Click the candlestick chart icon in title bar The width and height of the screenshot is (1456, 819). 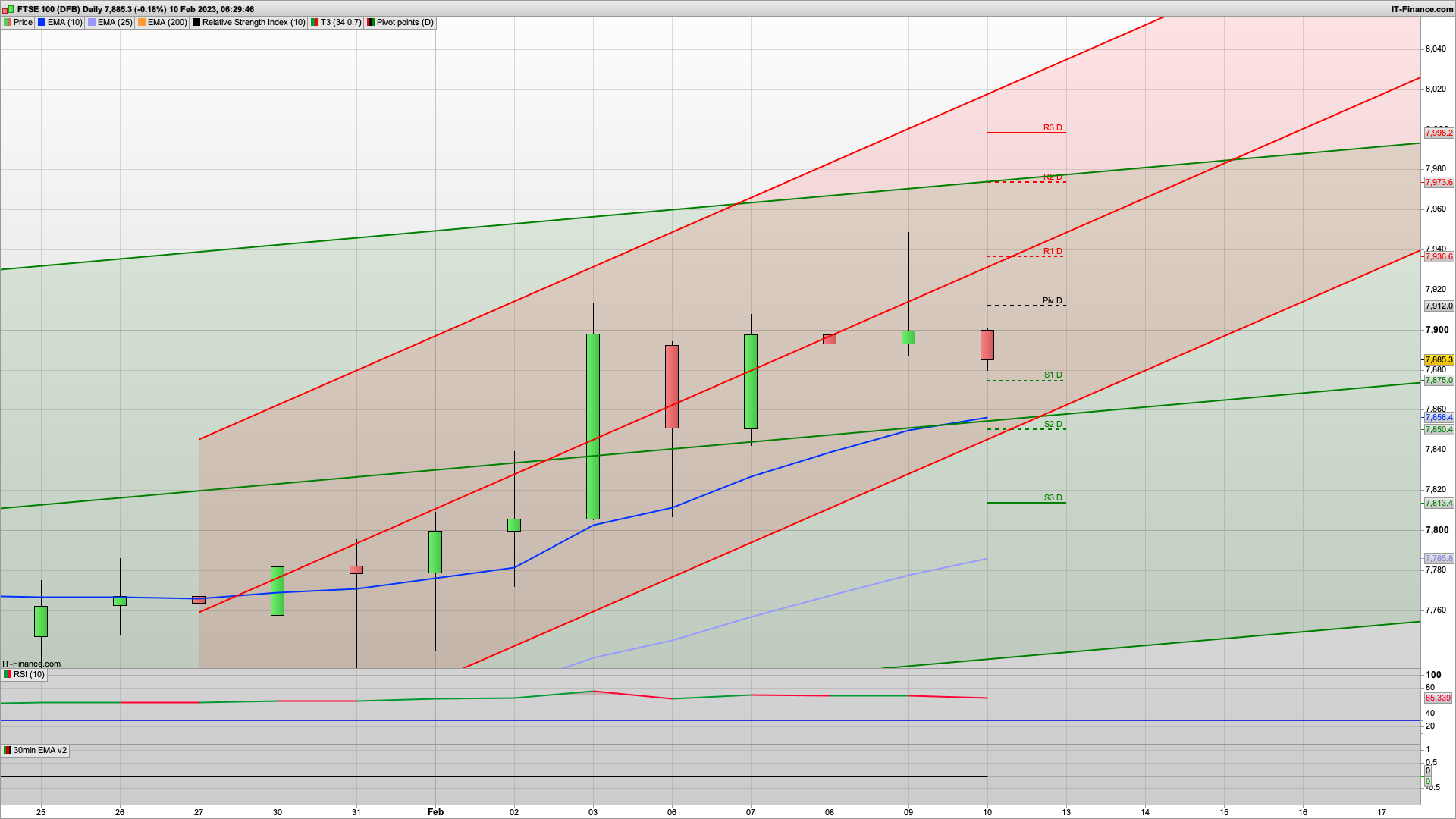[x=8, y=9]
